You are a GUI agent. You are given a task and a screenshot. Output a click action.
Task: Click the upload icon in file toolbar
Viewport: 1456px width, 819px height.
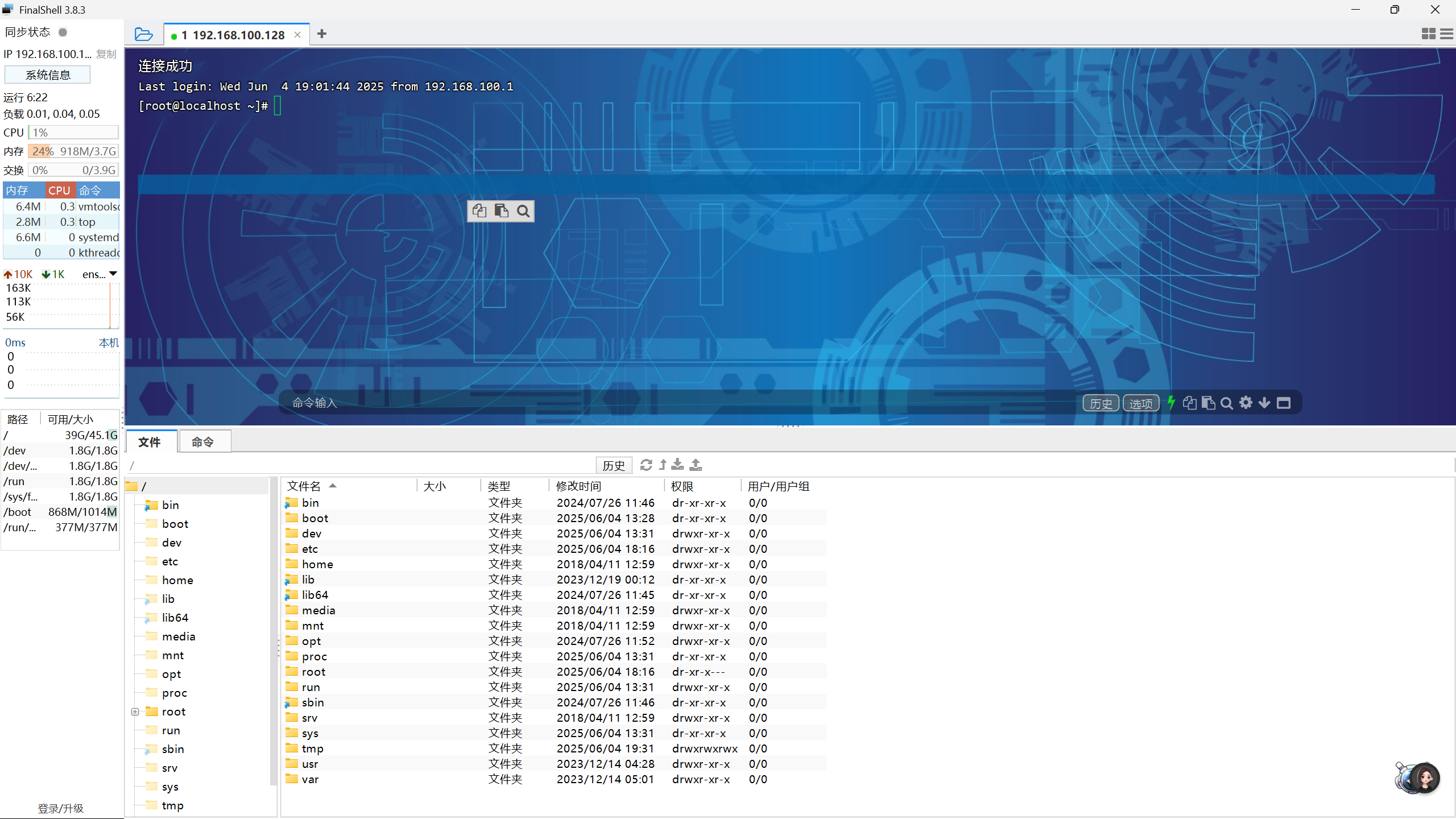tap(696, 465)
